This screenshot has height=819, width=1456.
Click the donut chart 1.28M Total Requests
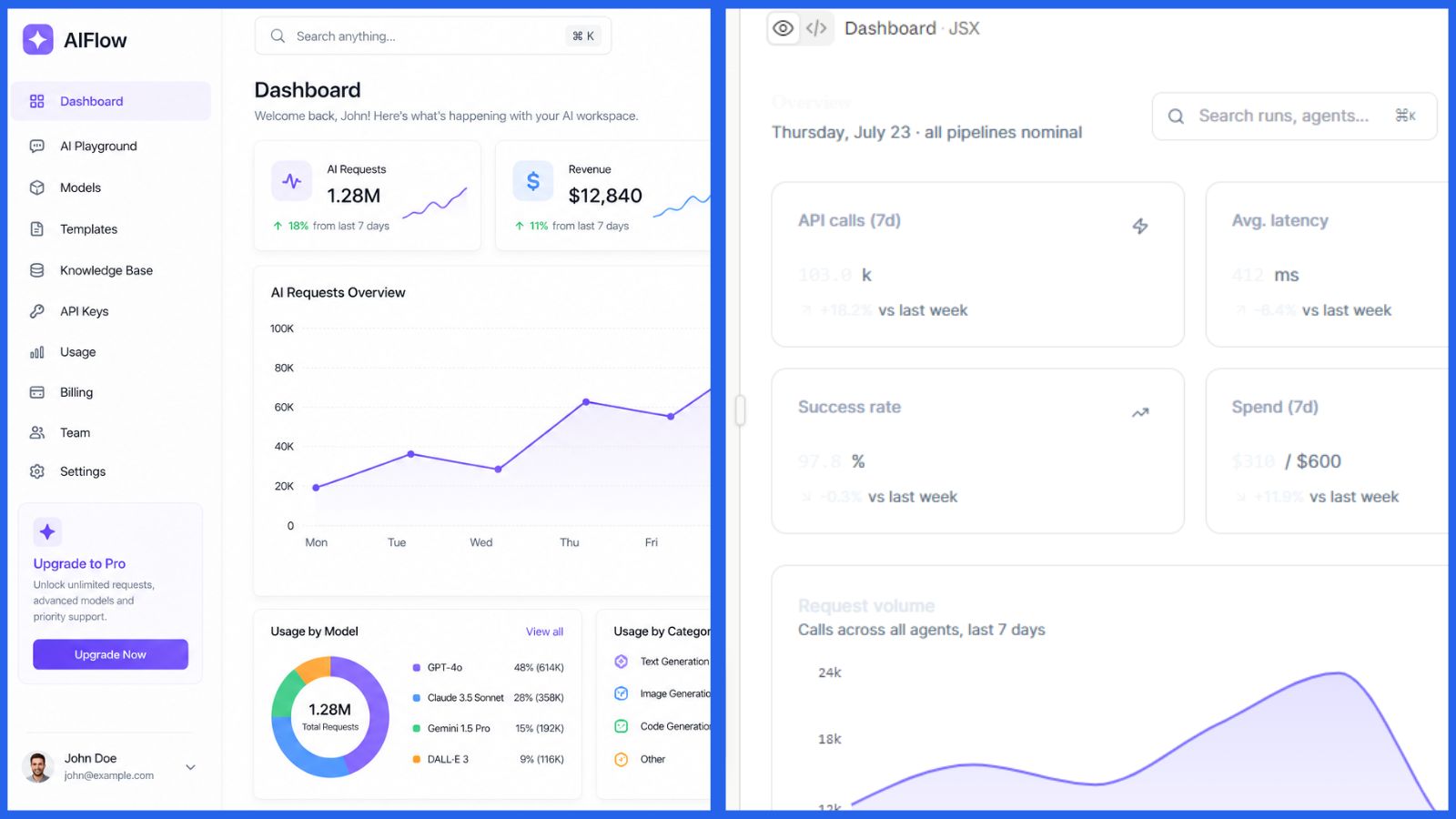click(330, 717)
